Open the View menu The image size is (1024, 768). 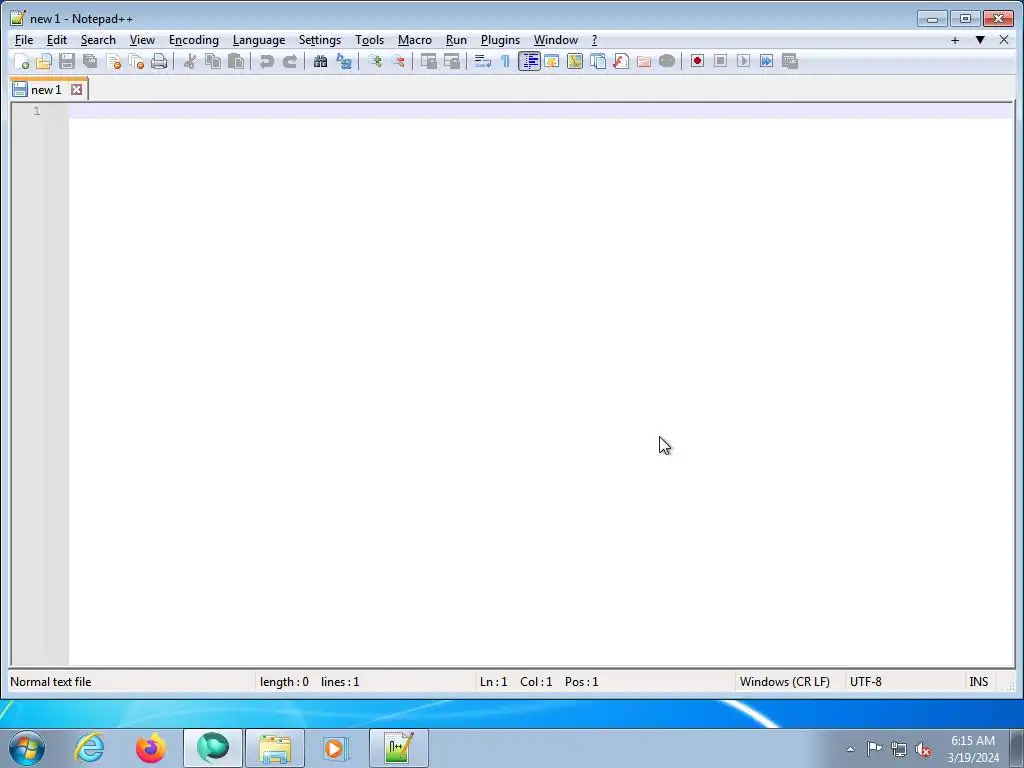click(x=142, y=40)
